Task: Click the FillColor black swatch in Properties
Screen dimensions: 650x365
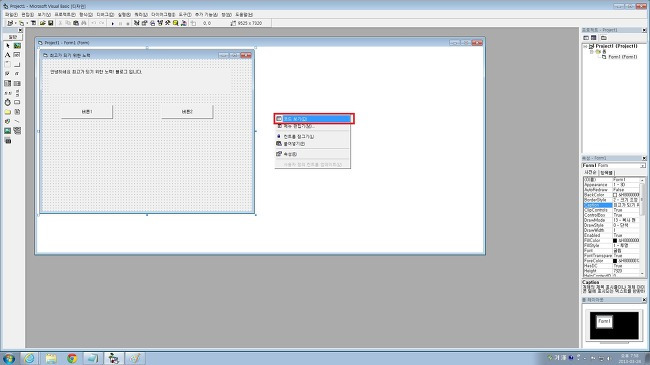Action: coord(615,241)
